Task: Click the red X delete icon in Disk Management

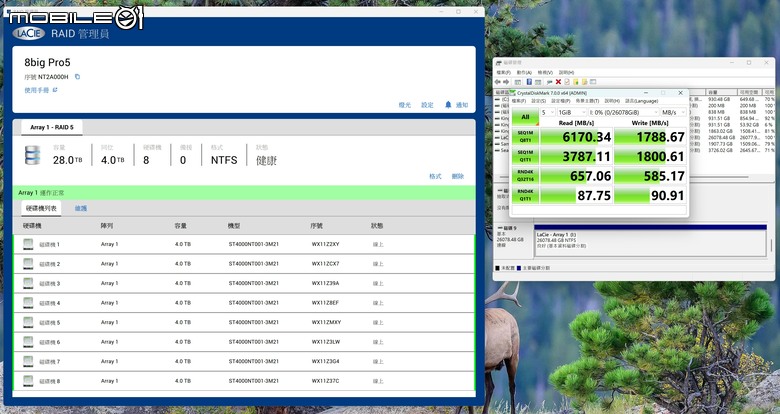Action: click(x=558, y=82)
